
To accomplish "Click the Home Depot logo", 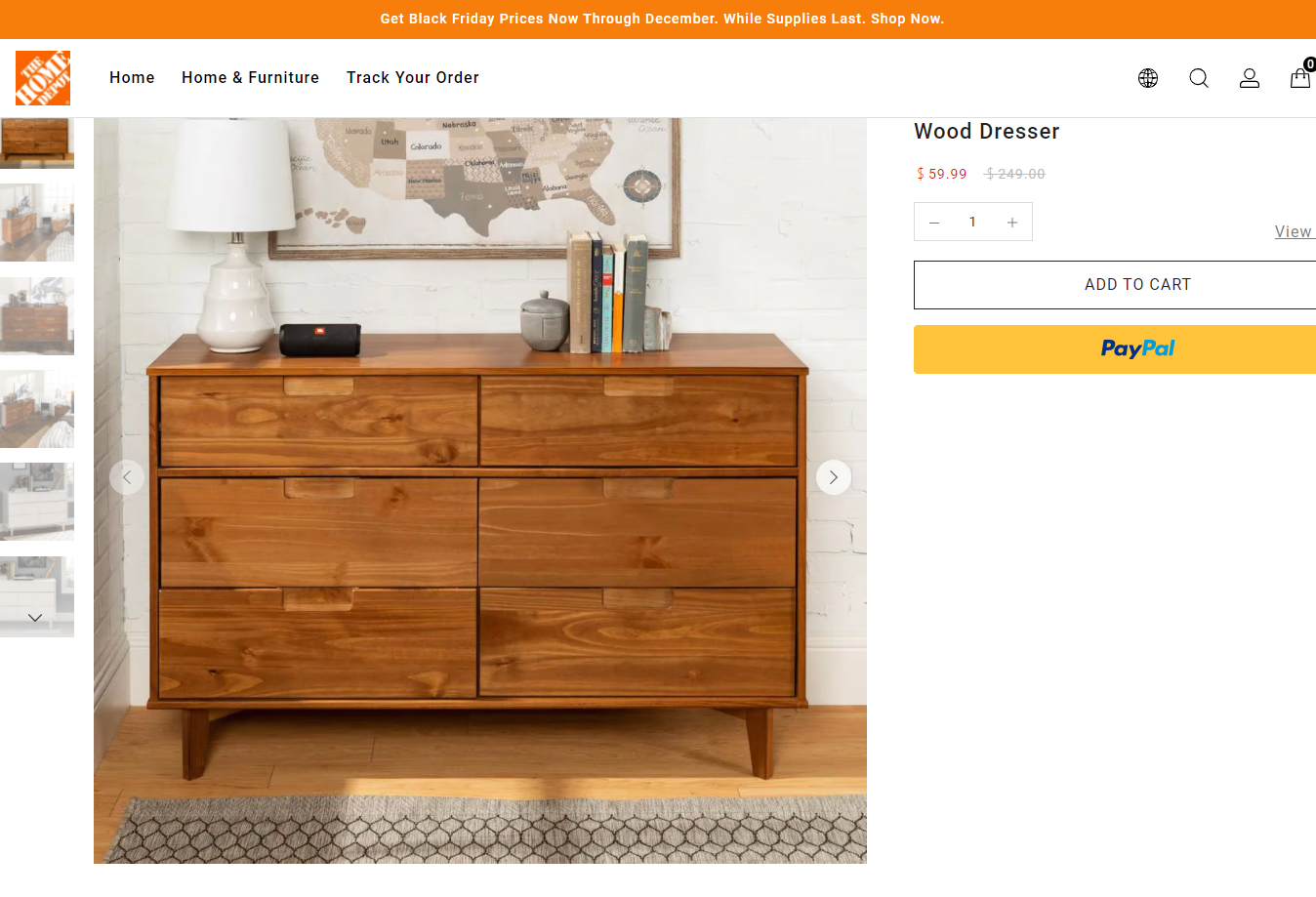I will click(x=43, y=78).
